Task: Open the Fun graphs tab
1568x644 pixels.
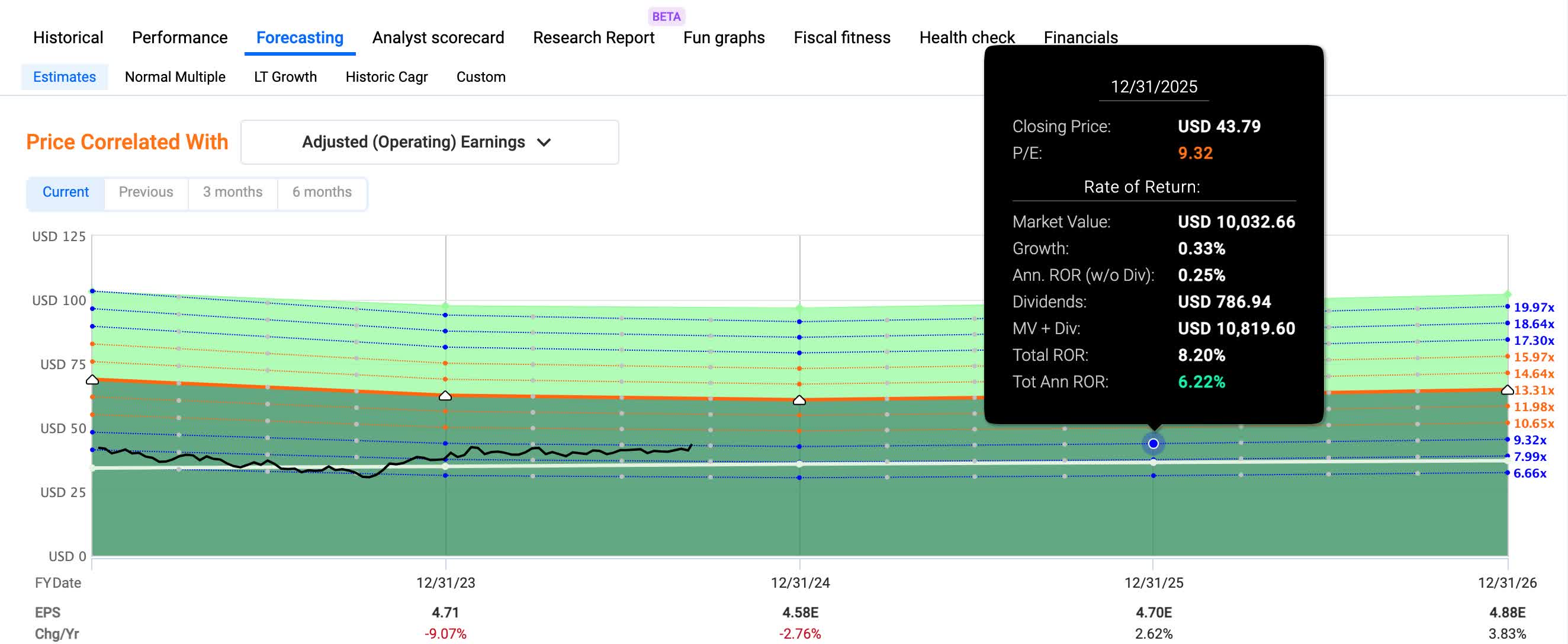Action: point(724,38)
